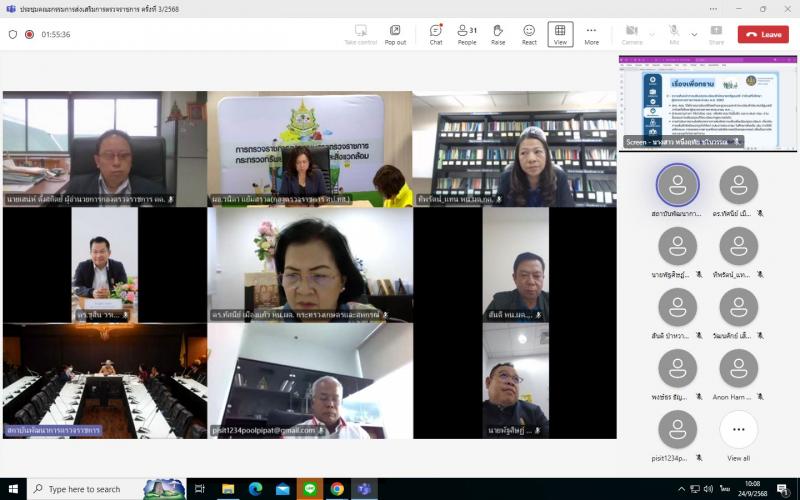Viewport: 800px width, 500px height.
Task: Open Windows Start menu
Action: (x=13, y=489)
